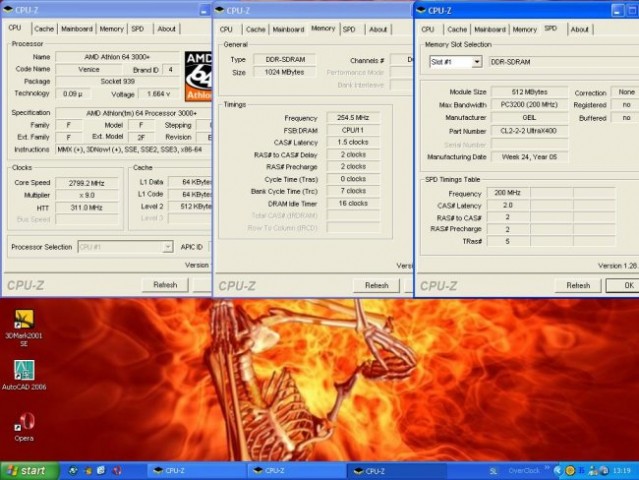Image resolution: width=639 pixels, height=480 pixels.
Task: Click Refresh in the SPD window
Action: click(x=578, y=285)
